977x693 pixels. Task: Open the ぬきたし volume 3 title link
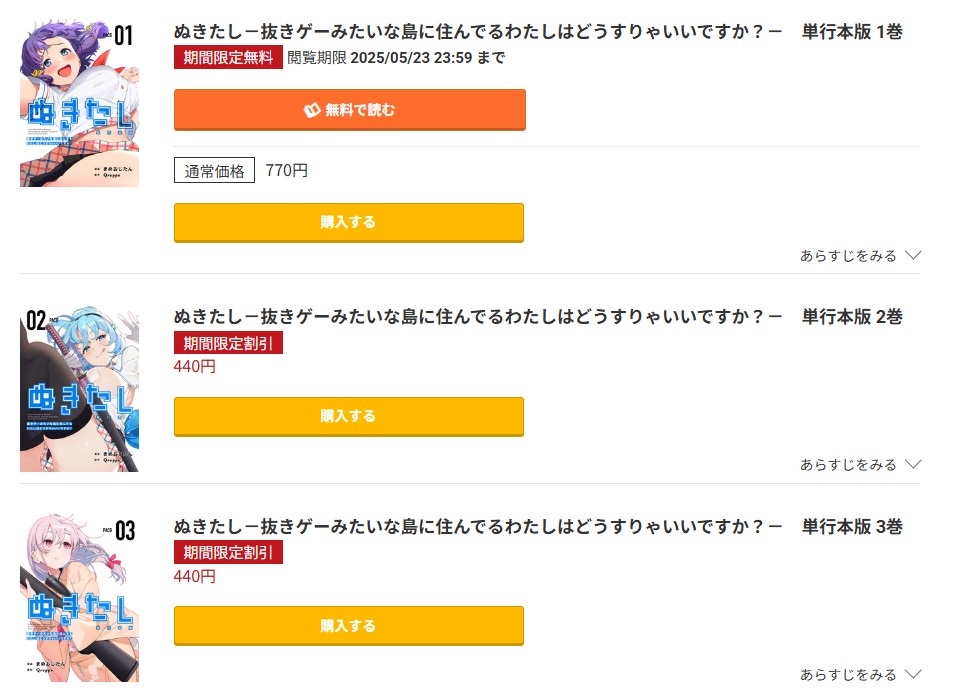point(470,527)
